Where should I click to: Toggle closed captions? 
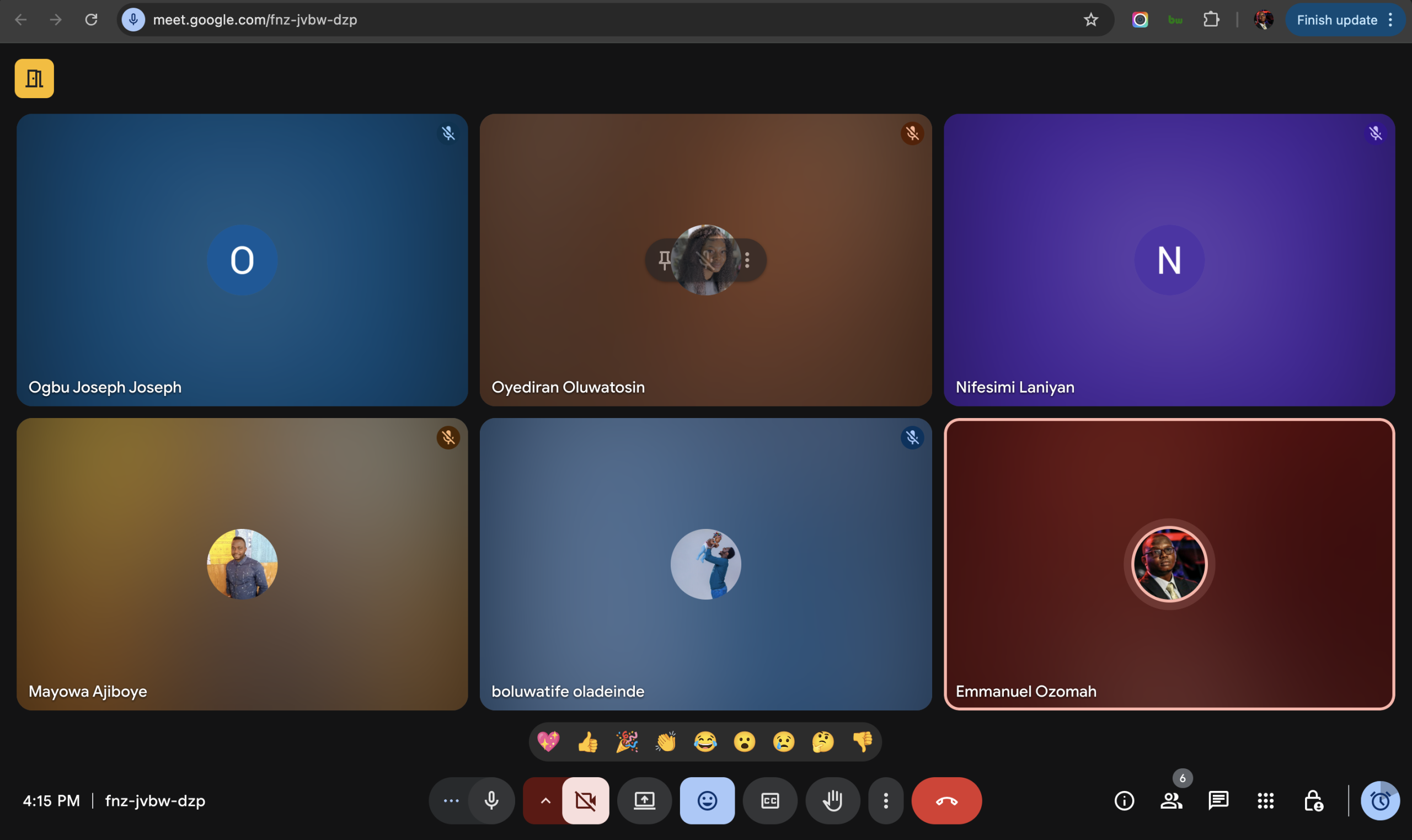tap(769, 800)
